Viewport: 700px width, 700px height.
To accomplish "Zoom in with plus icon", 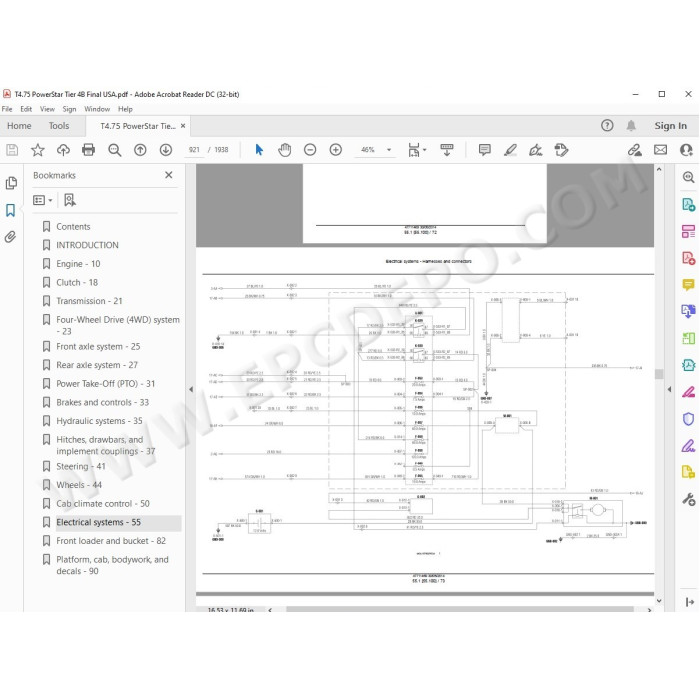I will 336,150.
